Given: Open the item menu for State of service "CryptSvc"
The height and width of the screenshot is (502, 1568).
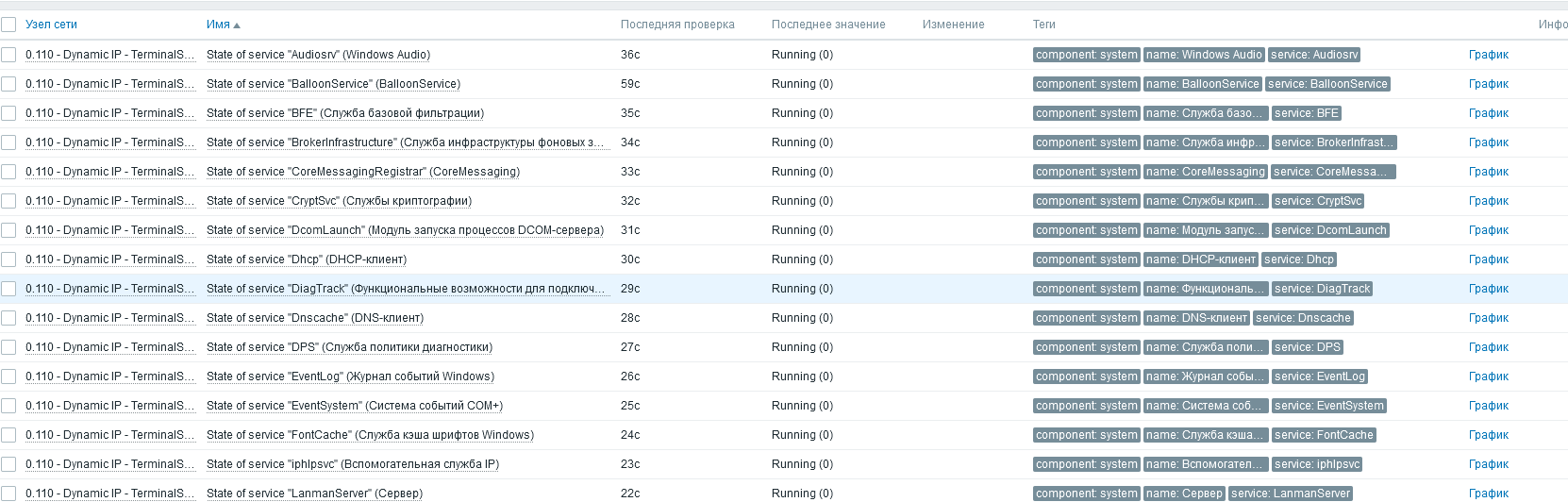Looking at the screenshot, I should 339,201.
